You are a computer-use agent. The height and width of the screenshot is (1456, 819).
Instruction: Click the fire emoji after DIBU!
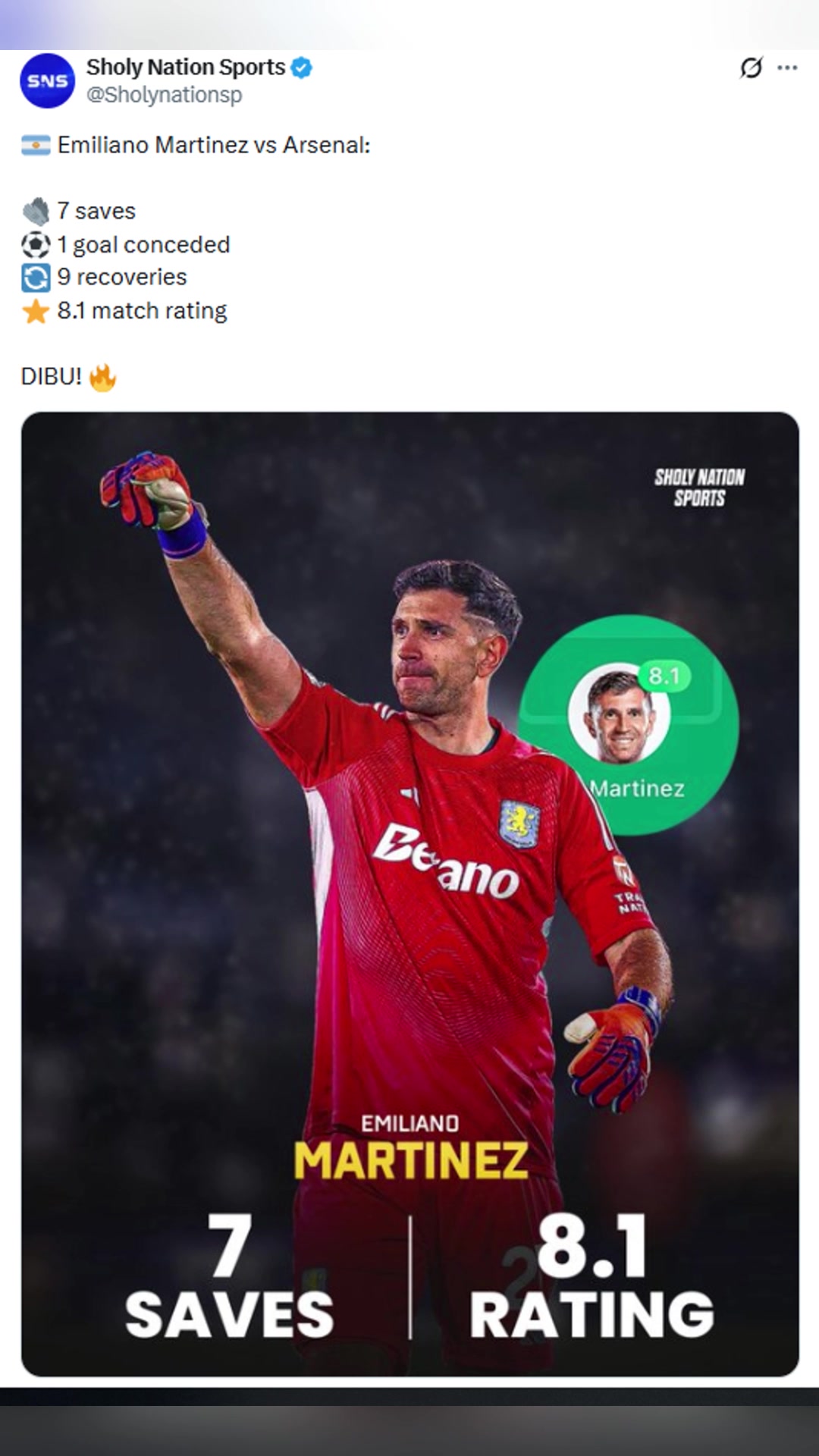(x=102, y=377)
